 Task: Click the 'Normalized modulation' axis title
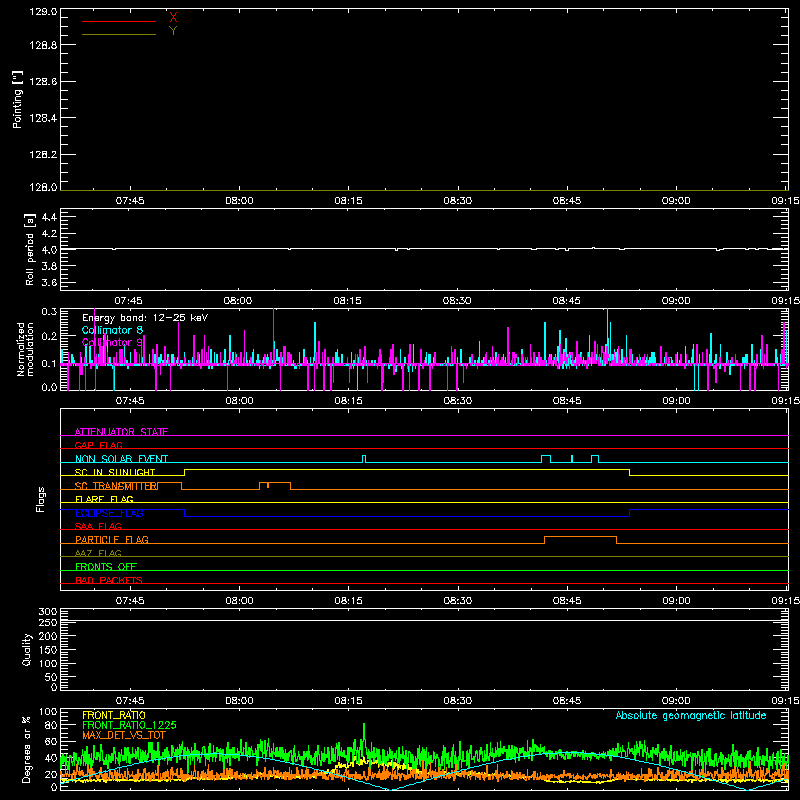26,349
